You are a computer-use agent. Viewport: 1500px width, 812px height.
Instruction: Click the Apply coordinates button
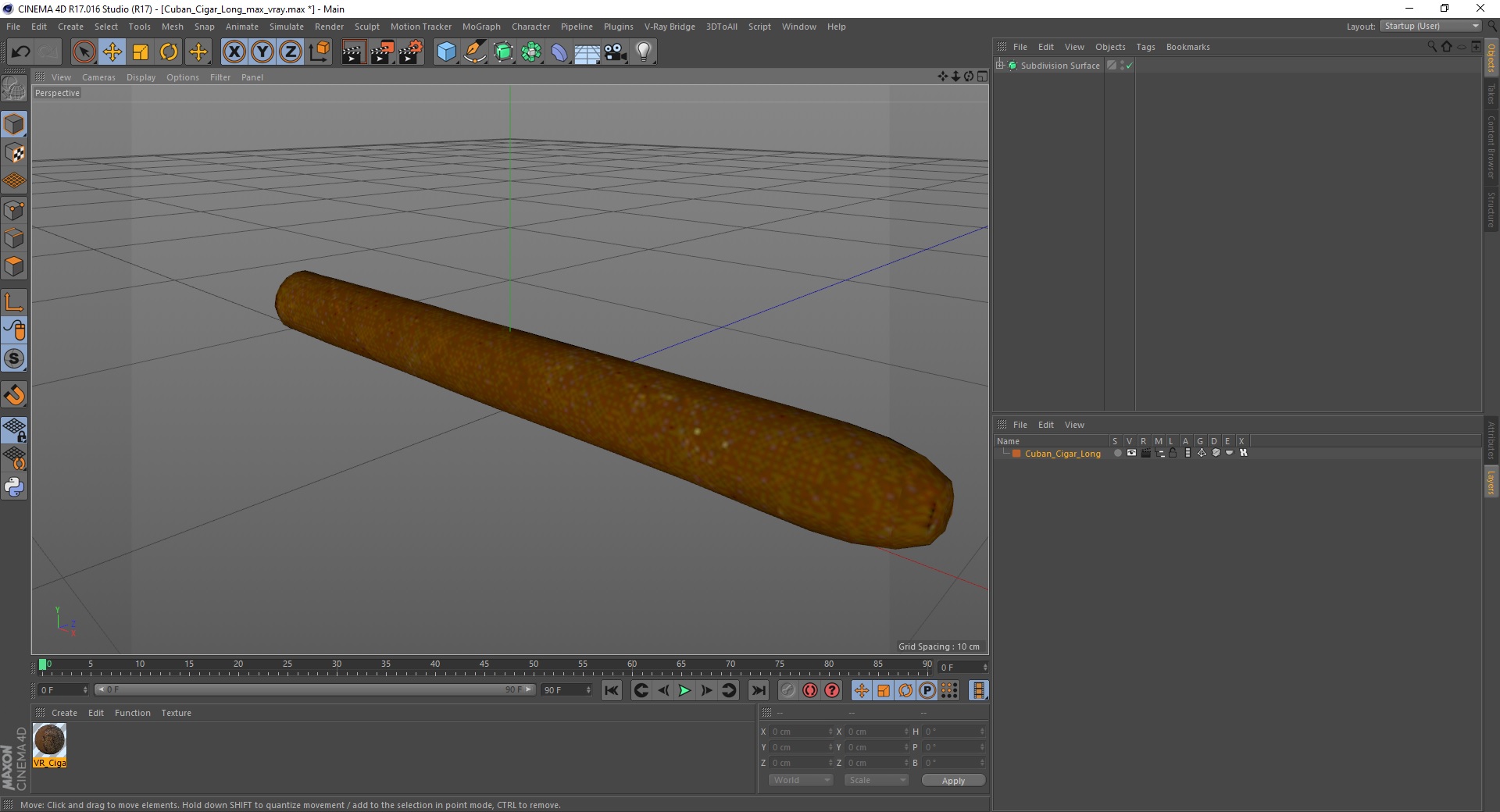[953, 781]
